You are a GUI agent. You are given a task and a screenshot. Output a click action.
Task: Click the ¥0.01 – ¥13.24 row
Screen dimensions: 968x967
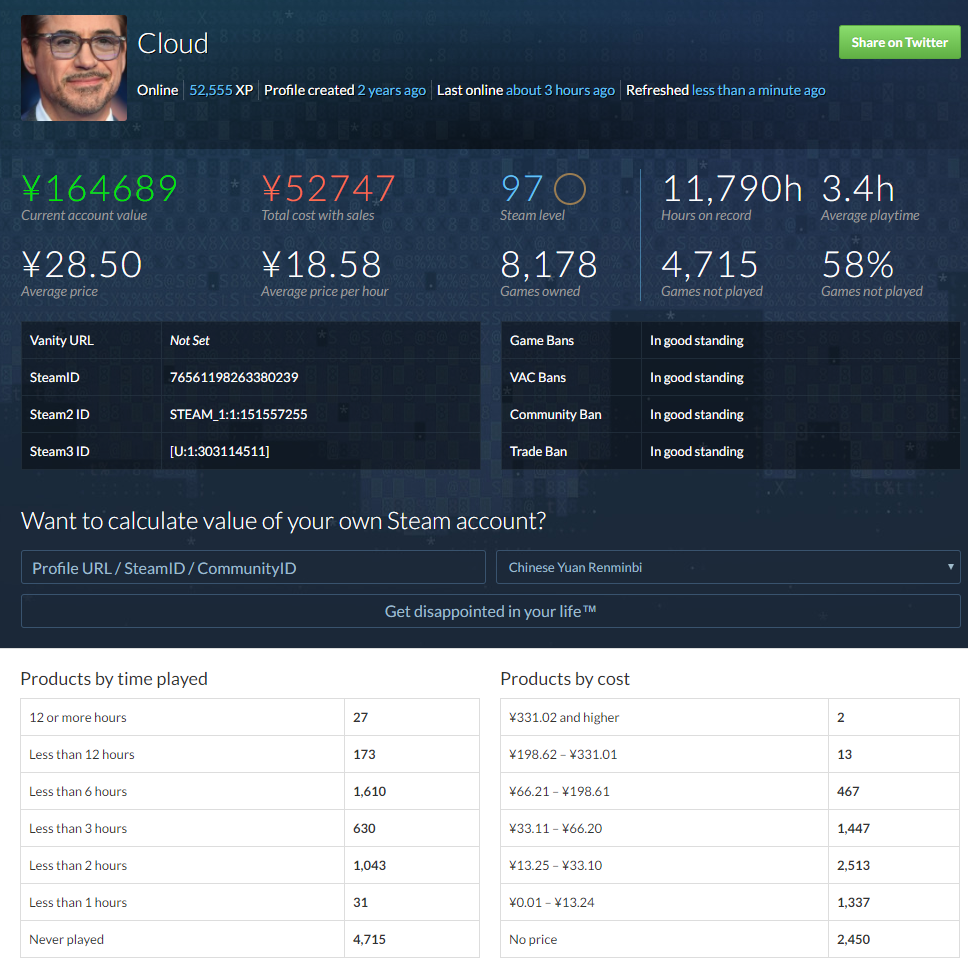click(730, 902)
